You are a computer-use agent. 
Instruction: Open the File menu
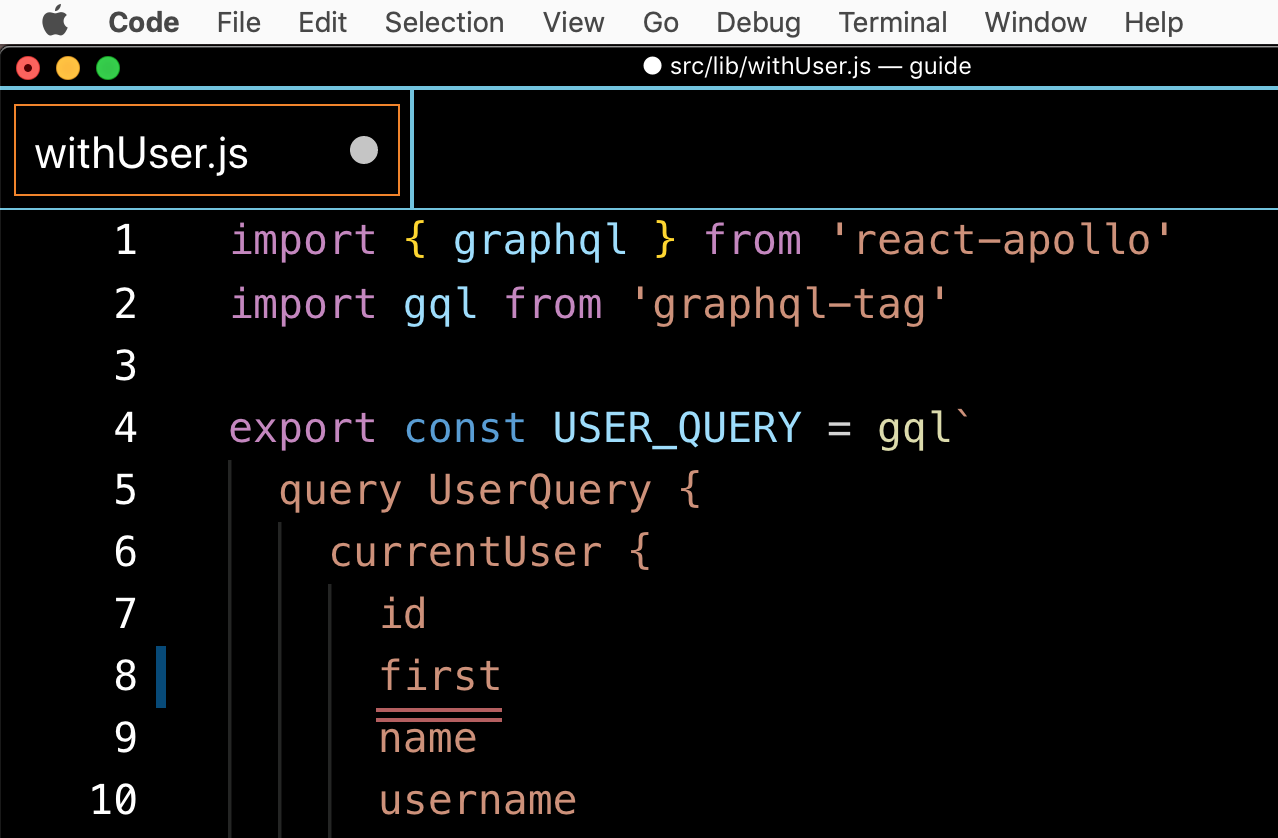[x=239, y=22]
